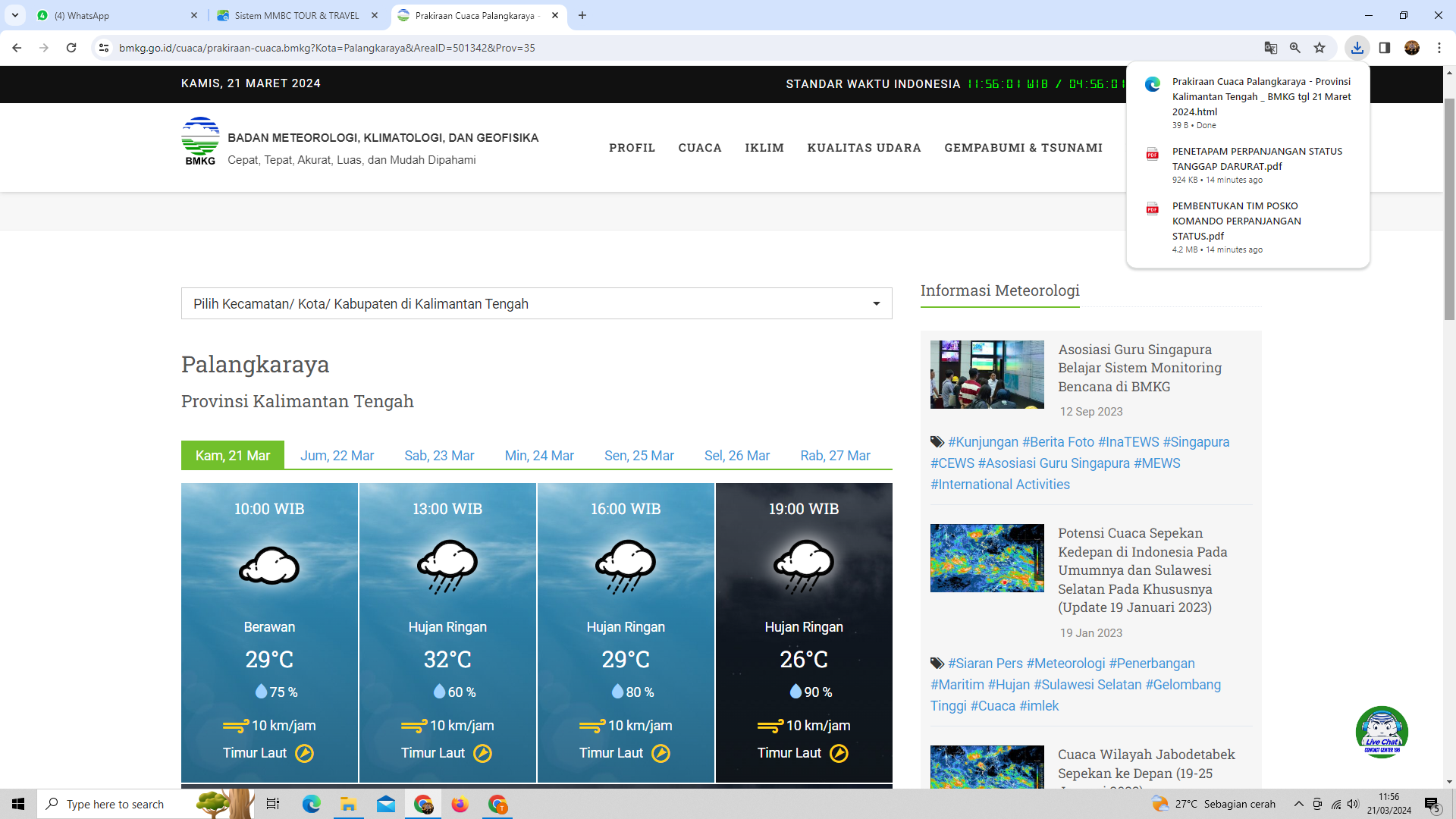Click the Potensi Cuaca Sepekan satellite thumbnail
1456x819 pixels.
click(987, 558)
